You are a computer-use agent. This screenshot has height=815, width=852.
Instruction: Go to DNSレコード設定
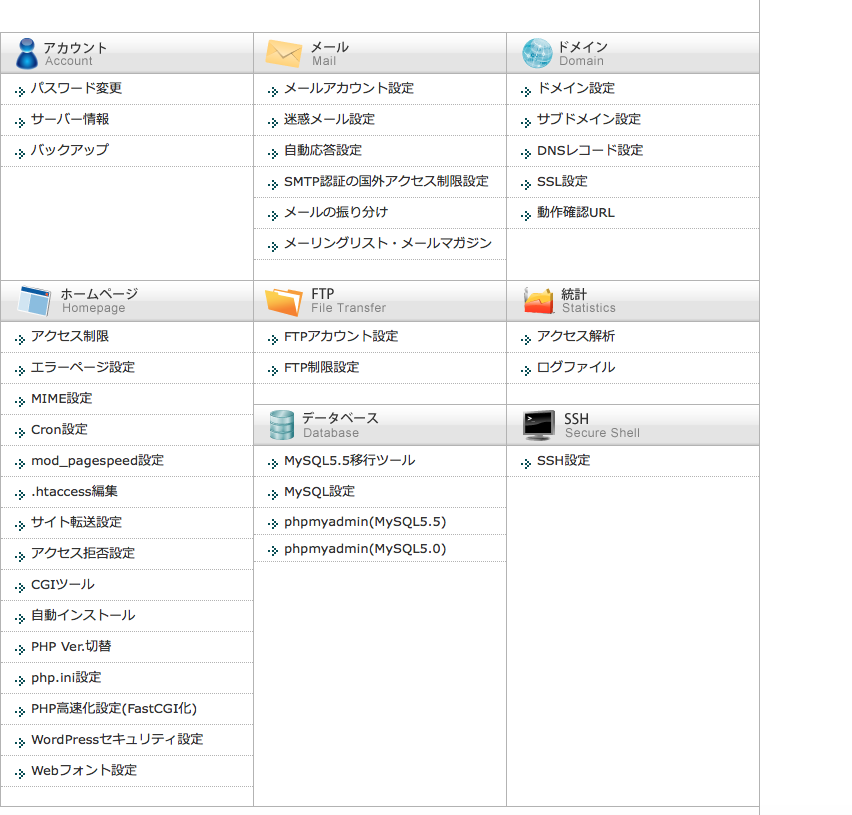[x=589, y=150]
